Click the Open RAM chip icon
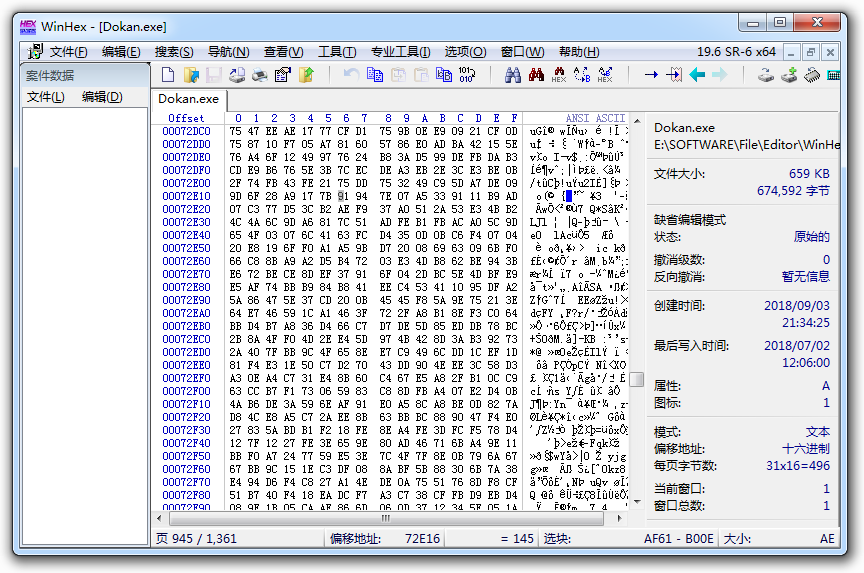Screen dimensions: 864x573 (812, 74)
